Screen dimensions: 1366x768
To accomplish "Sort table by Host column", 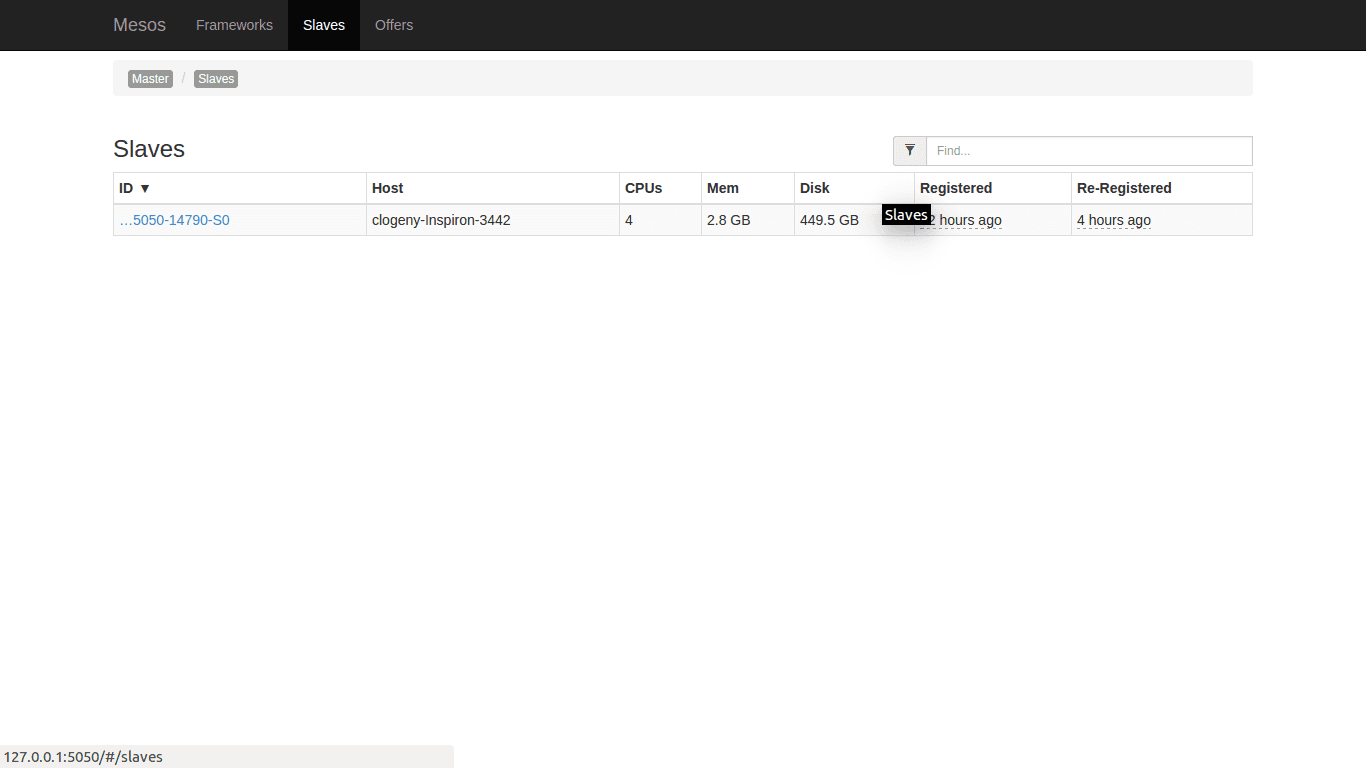I will click(x=388, y=188).
